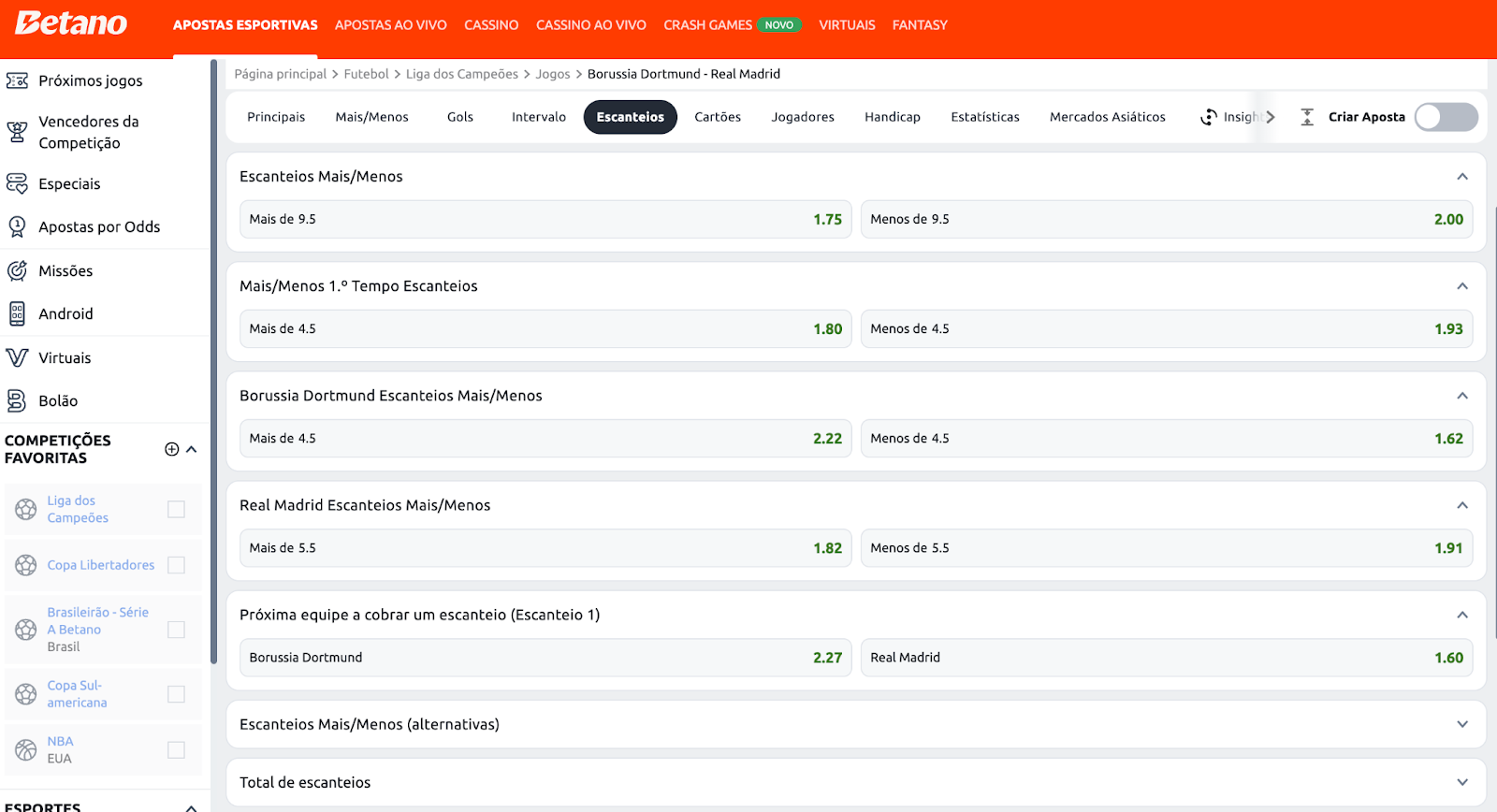Check the Brasileirão Série A checkbox

coord(176,630)
